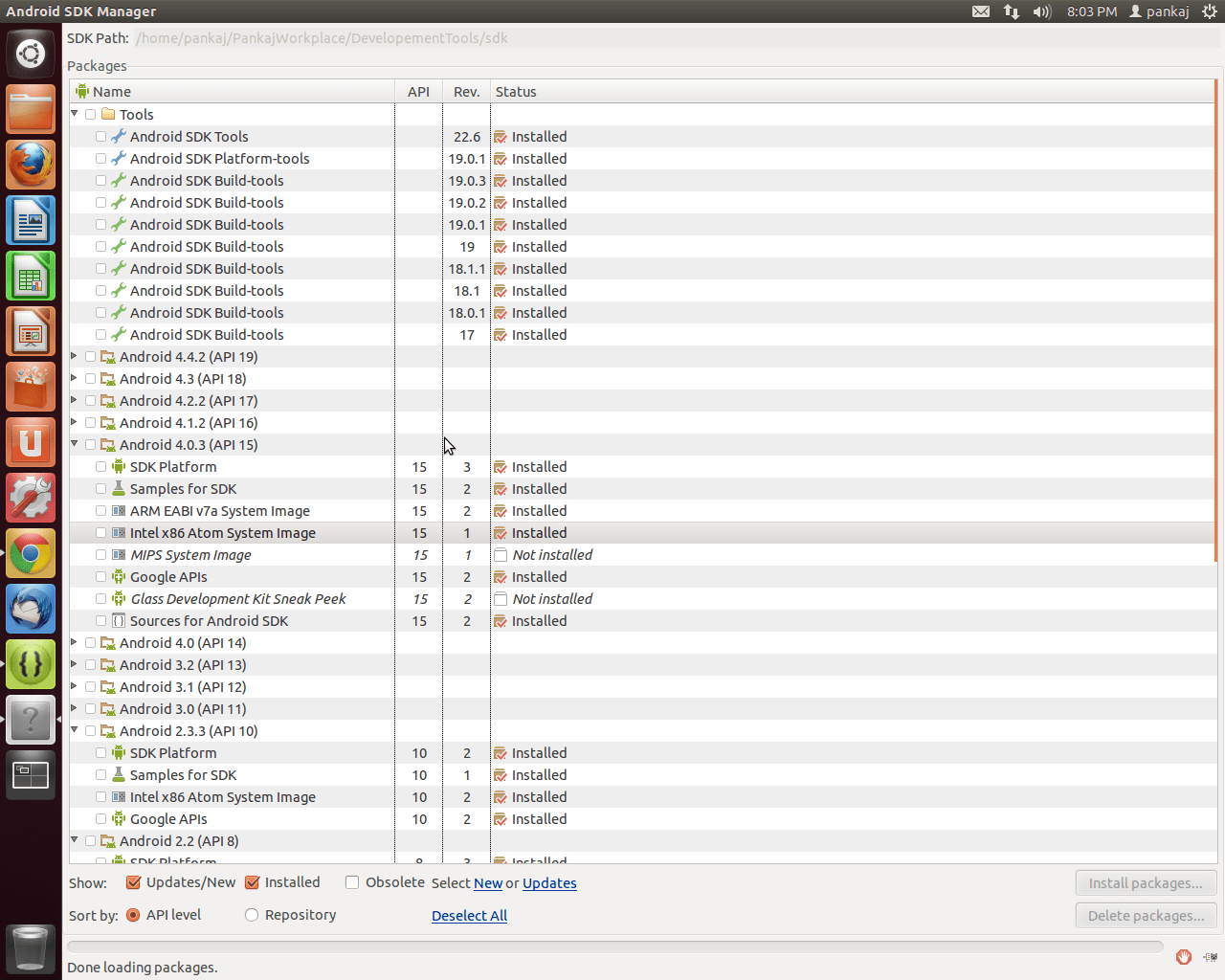Open Firefox from the launcher

click(x=31, y=165)
